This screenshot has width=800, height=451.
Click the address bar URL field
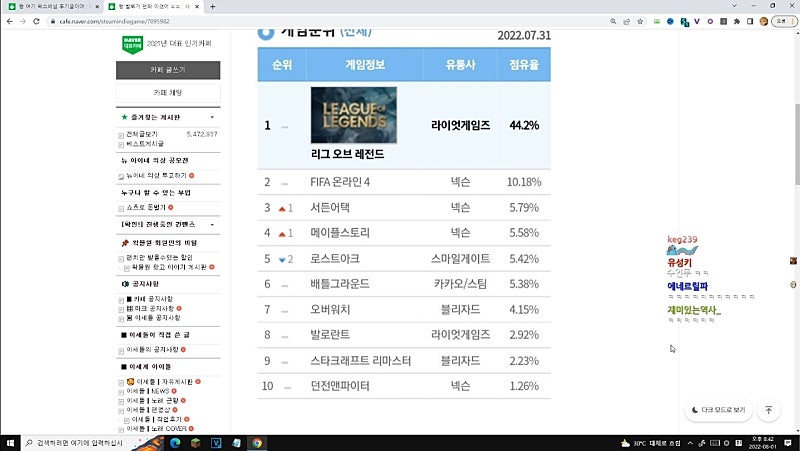pyautogui.click(x=327, y=21)
